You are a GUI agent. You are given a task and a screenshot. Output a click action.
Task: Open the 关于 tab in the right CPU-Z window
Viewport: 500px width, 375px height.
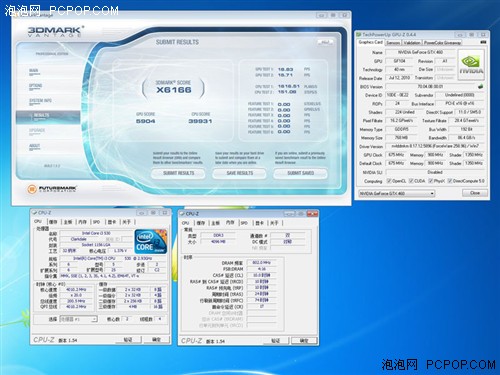pos(274,223)
